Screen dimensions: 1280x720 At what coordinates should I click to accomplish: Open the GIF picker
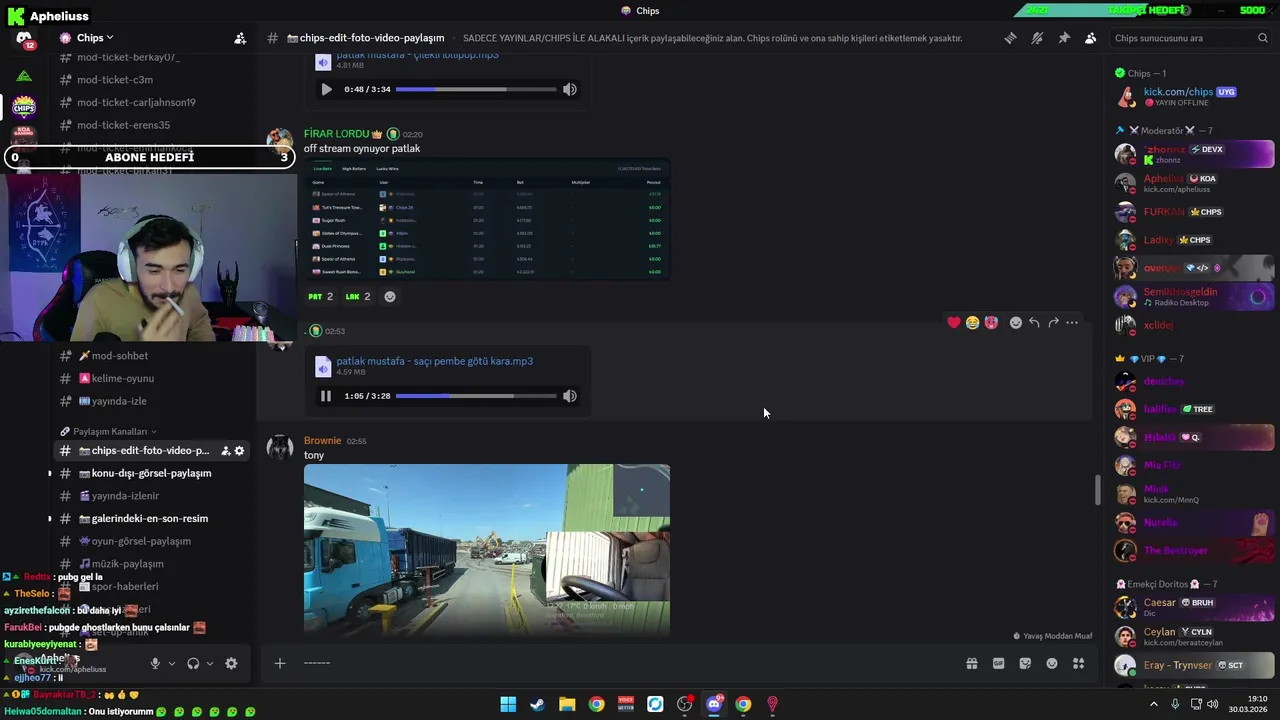click(x=998, y=663)
